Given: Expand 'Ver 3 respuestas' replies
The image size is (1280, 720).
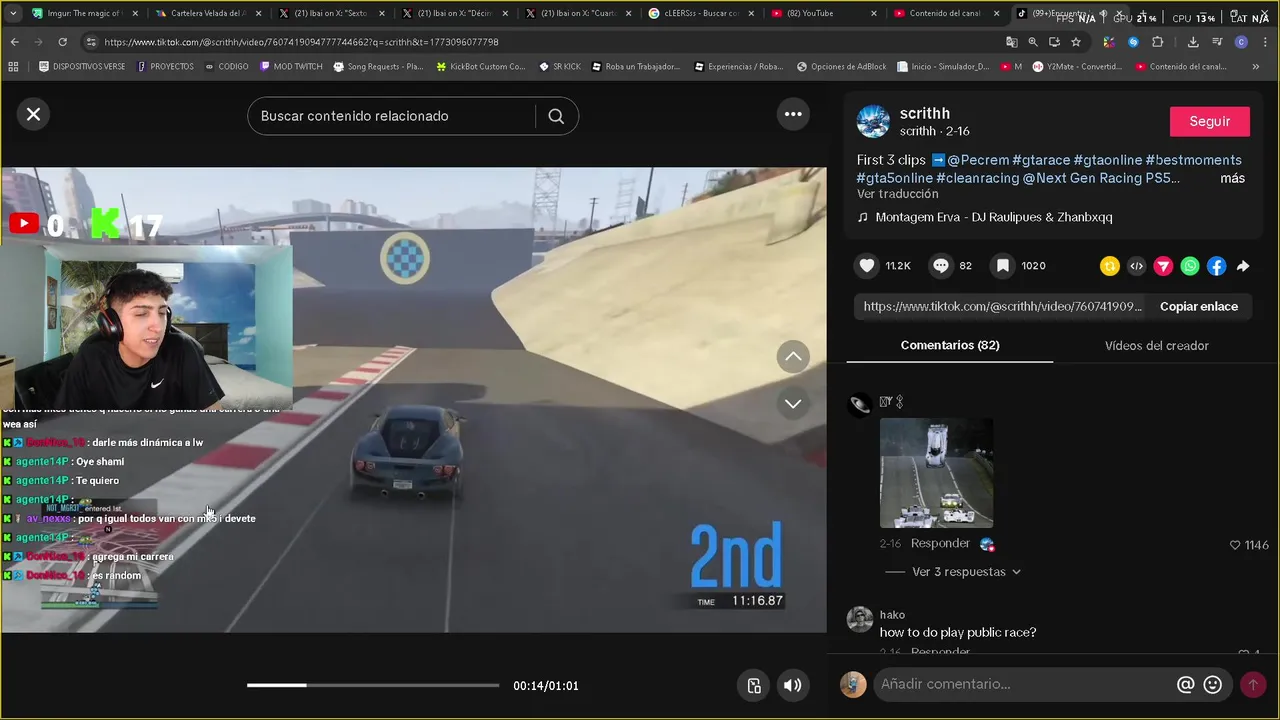Looking at the screenshot, I should 966,572.
